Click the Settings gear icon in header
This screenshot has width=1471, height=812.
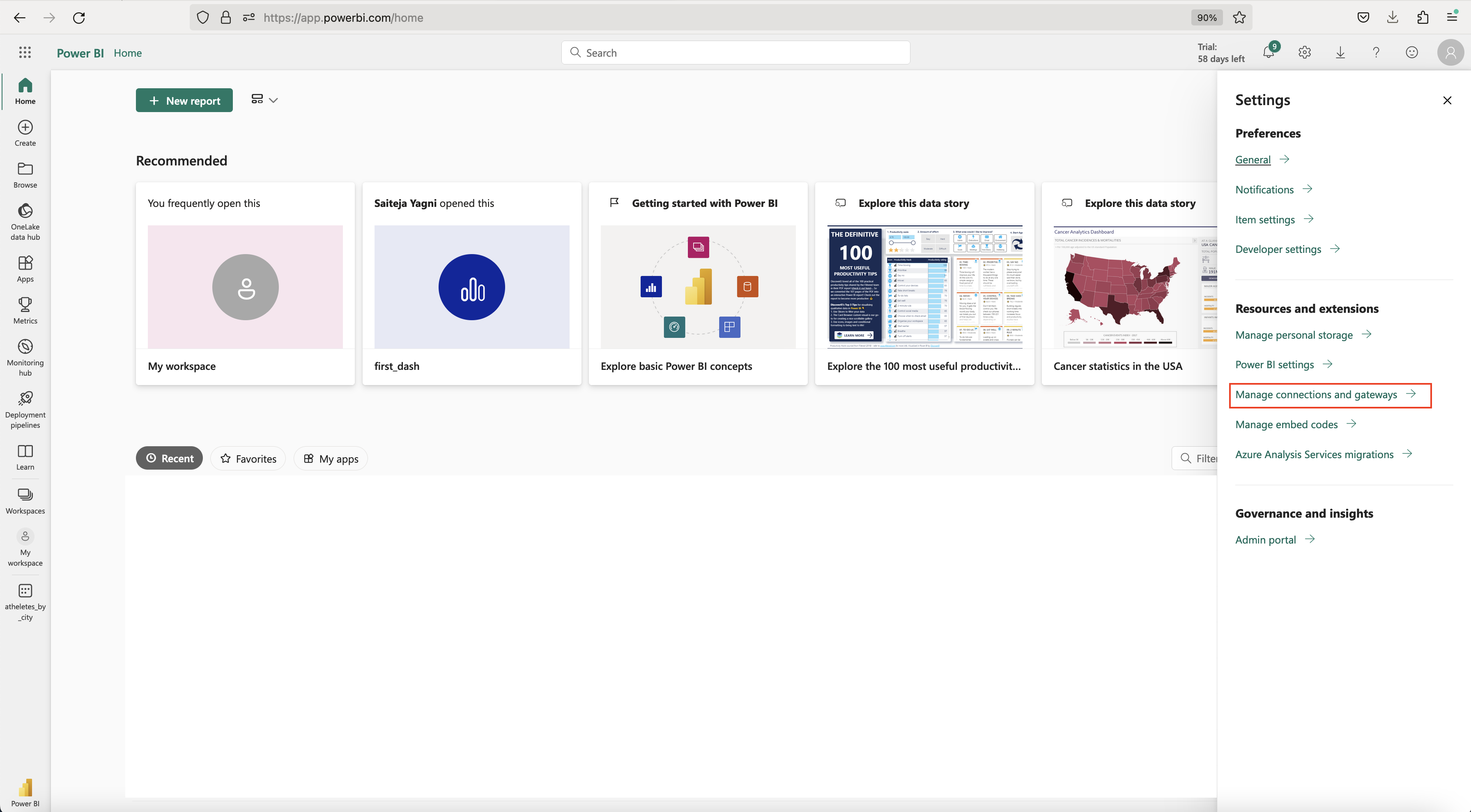[1305, 53]
